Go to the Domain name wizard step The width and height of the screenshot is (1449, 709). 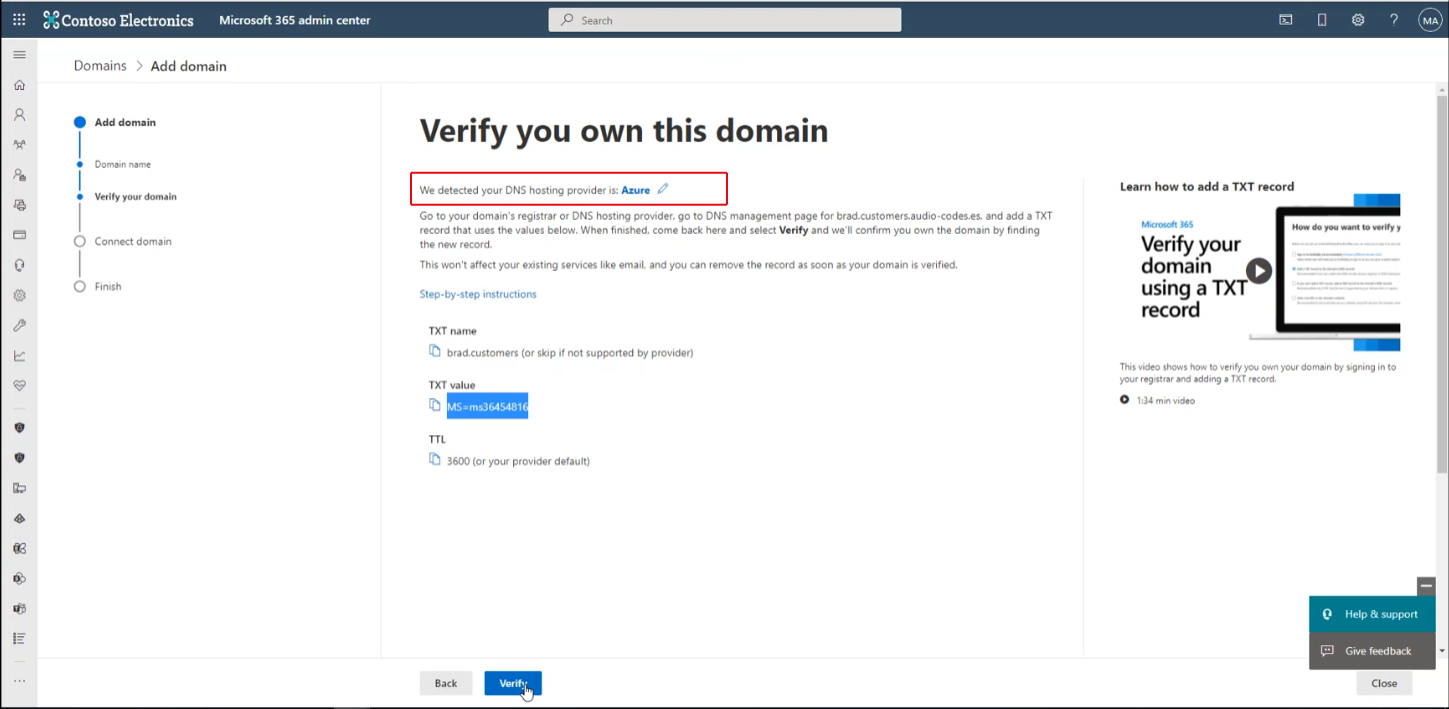click(123, 164)
